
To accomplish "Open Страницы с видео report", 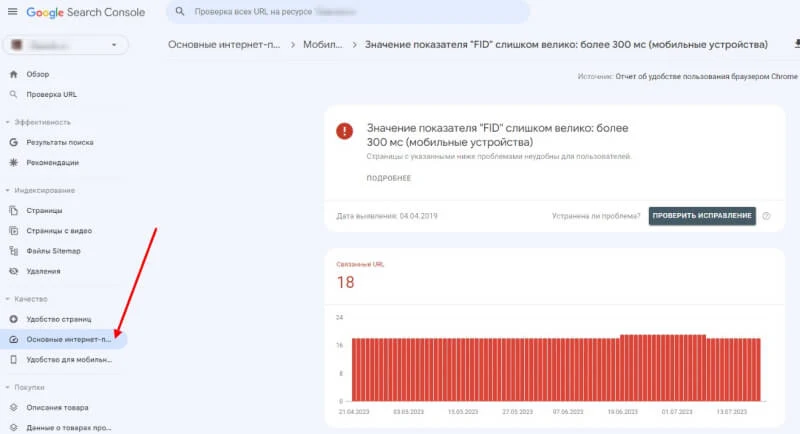I will tap(59, 231).
